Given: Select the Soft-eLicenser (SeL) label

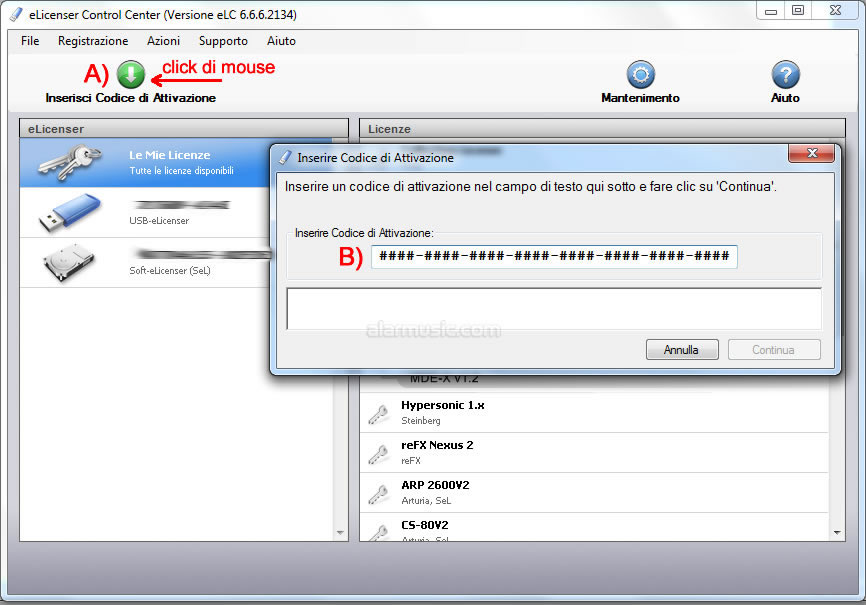Looking at the screenshot, I should pos(170,270).
